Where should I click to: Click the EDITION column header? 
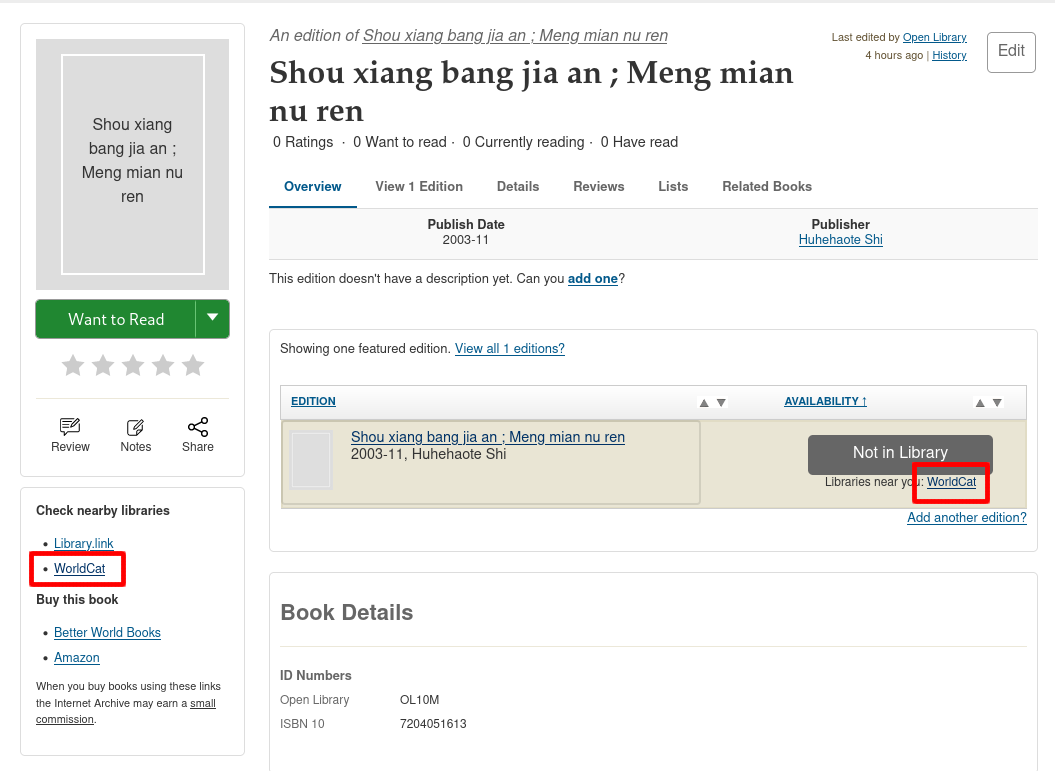coord(313,401)
